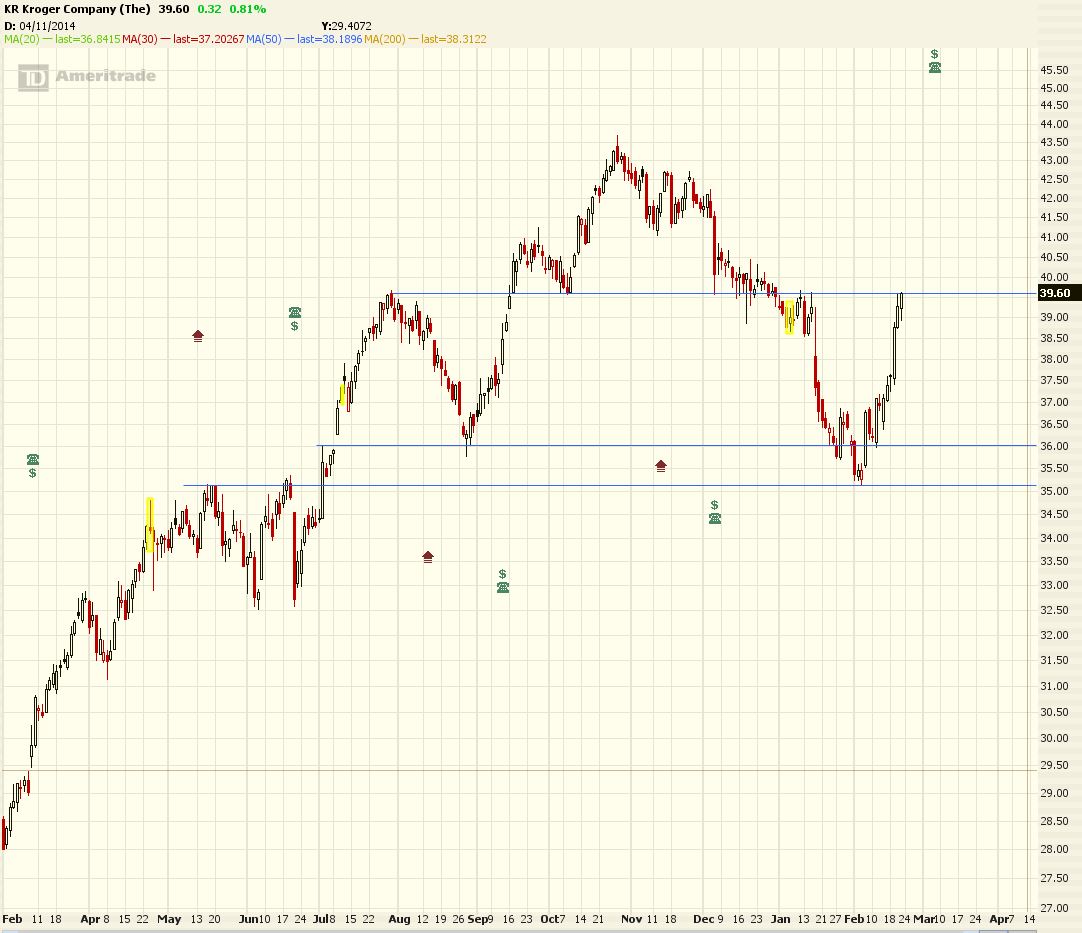Click the dollar sign icon near the 34.50 level in December
Viewport: 1082px width, 933px height.
[x=714, y=505]
